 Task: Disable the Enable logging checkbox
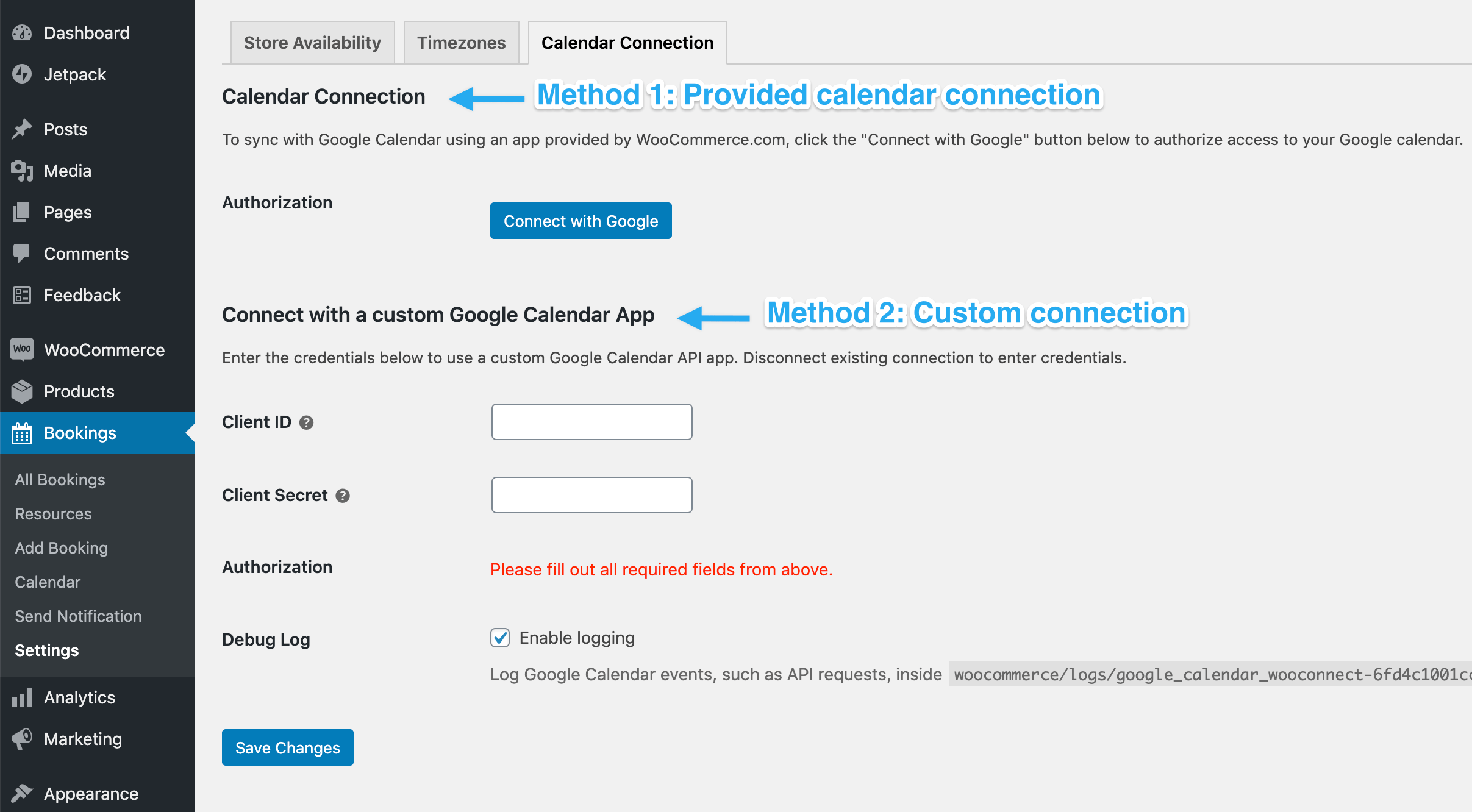(500, 638)
